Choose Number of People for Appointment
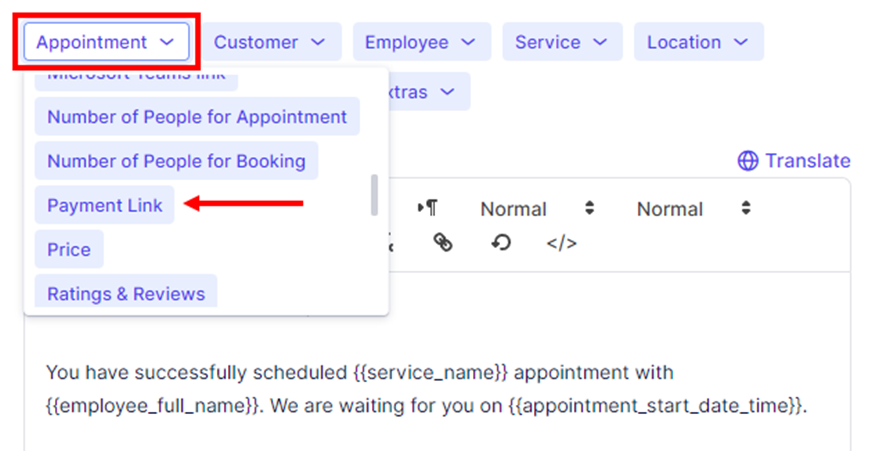 pos(197,117)
